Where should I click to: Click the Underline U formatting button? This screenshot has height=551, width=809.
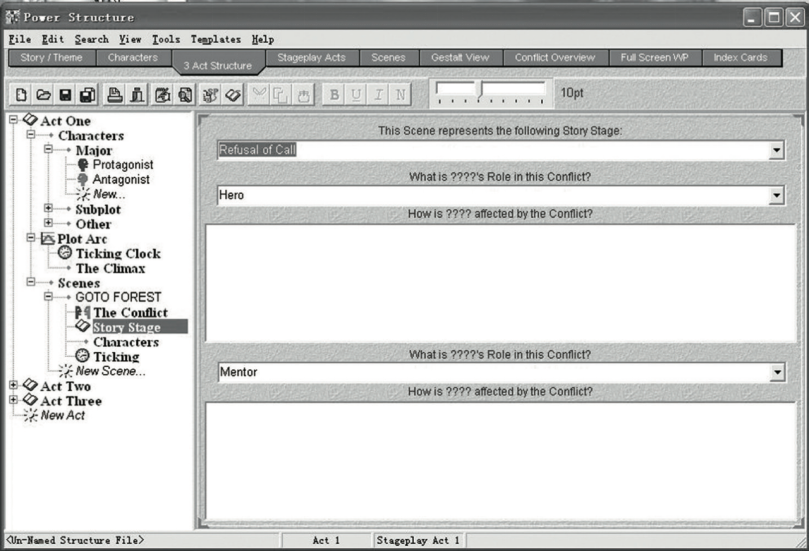356,94
